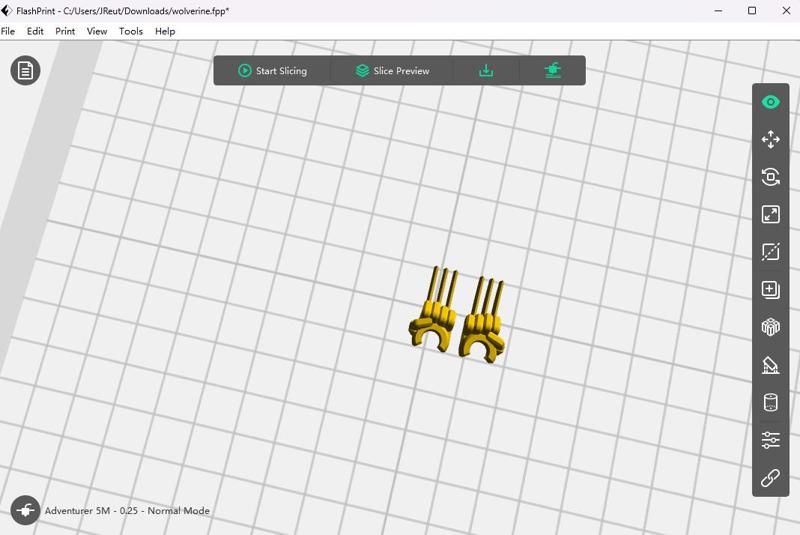This screenshot has height=535, width=800.
Task: Open the Print menu
Action: click(x=65, y=31)
